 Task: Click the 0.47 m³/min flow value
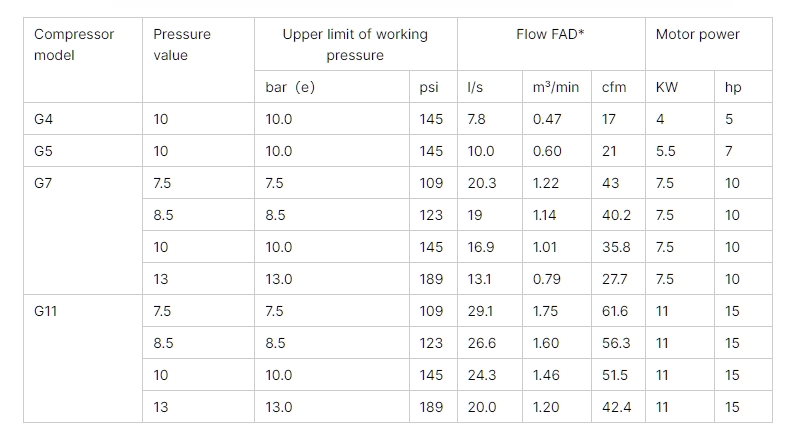point(547,119)
